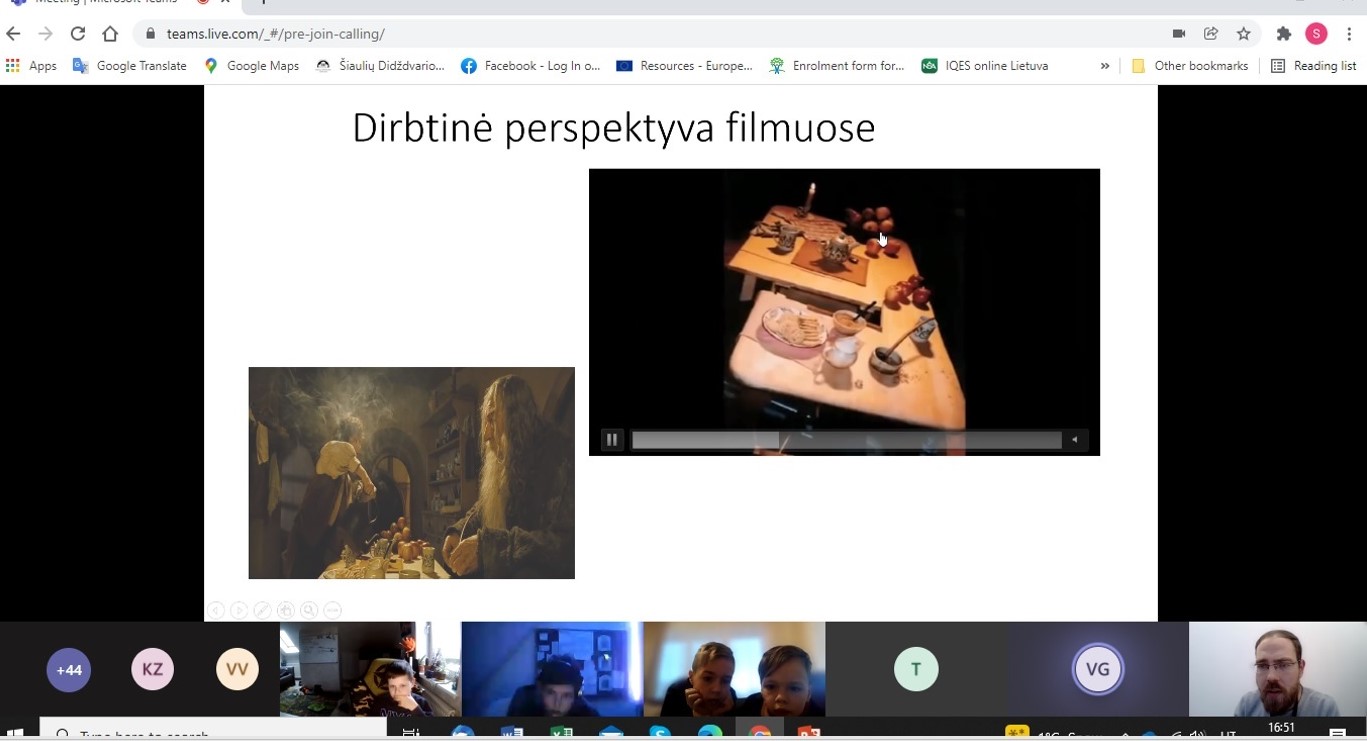
Task: Open the slide zoom magnifier control
Action: pyautogui.click(x=309, y=610)
